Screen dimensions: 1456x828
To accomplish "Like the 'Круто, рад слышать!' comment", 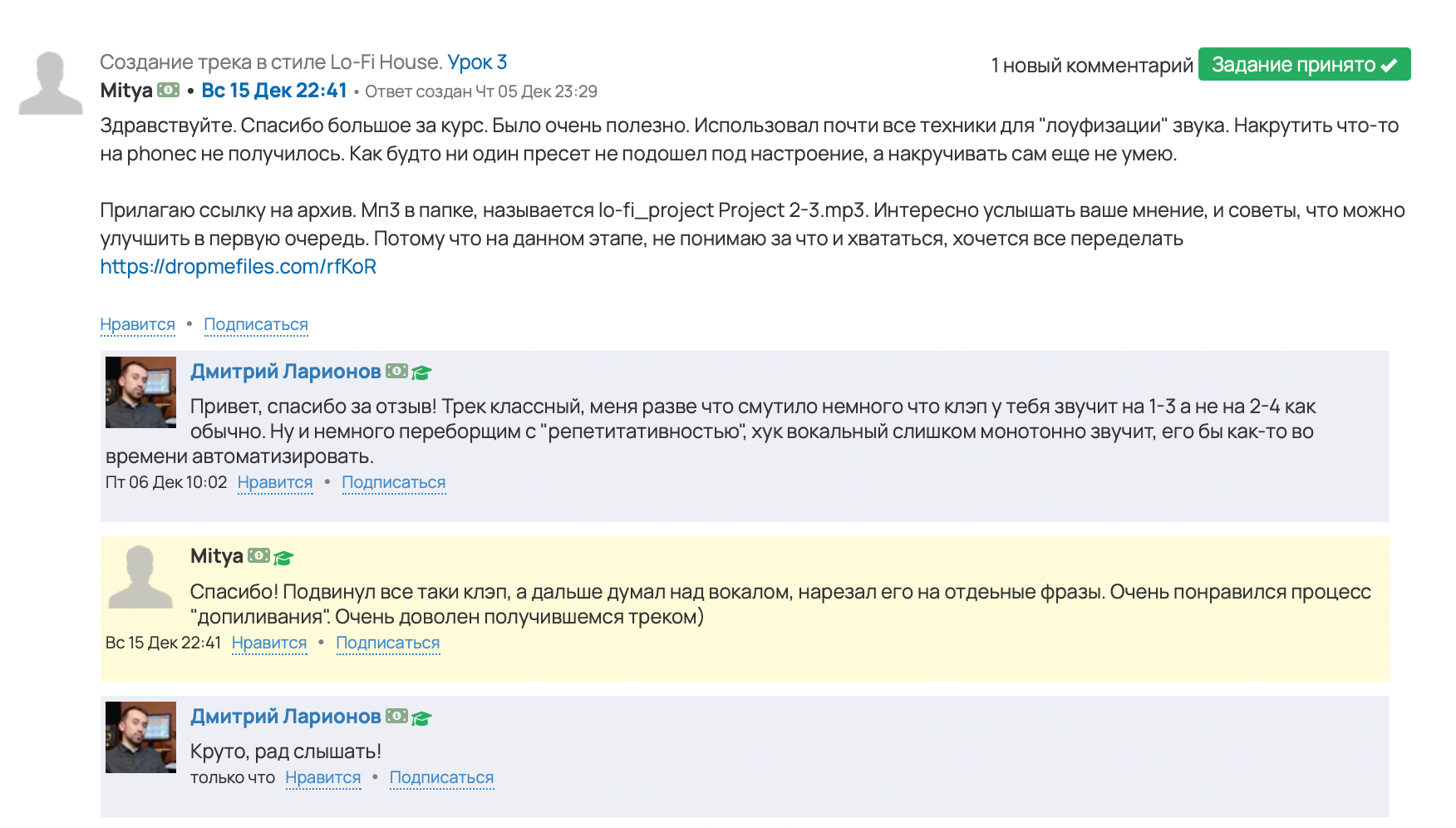I will [322, 777].
